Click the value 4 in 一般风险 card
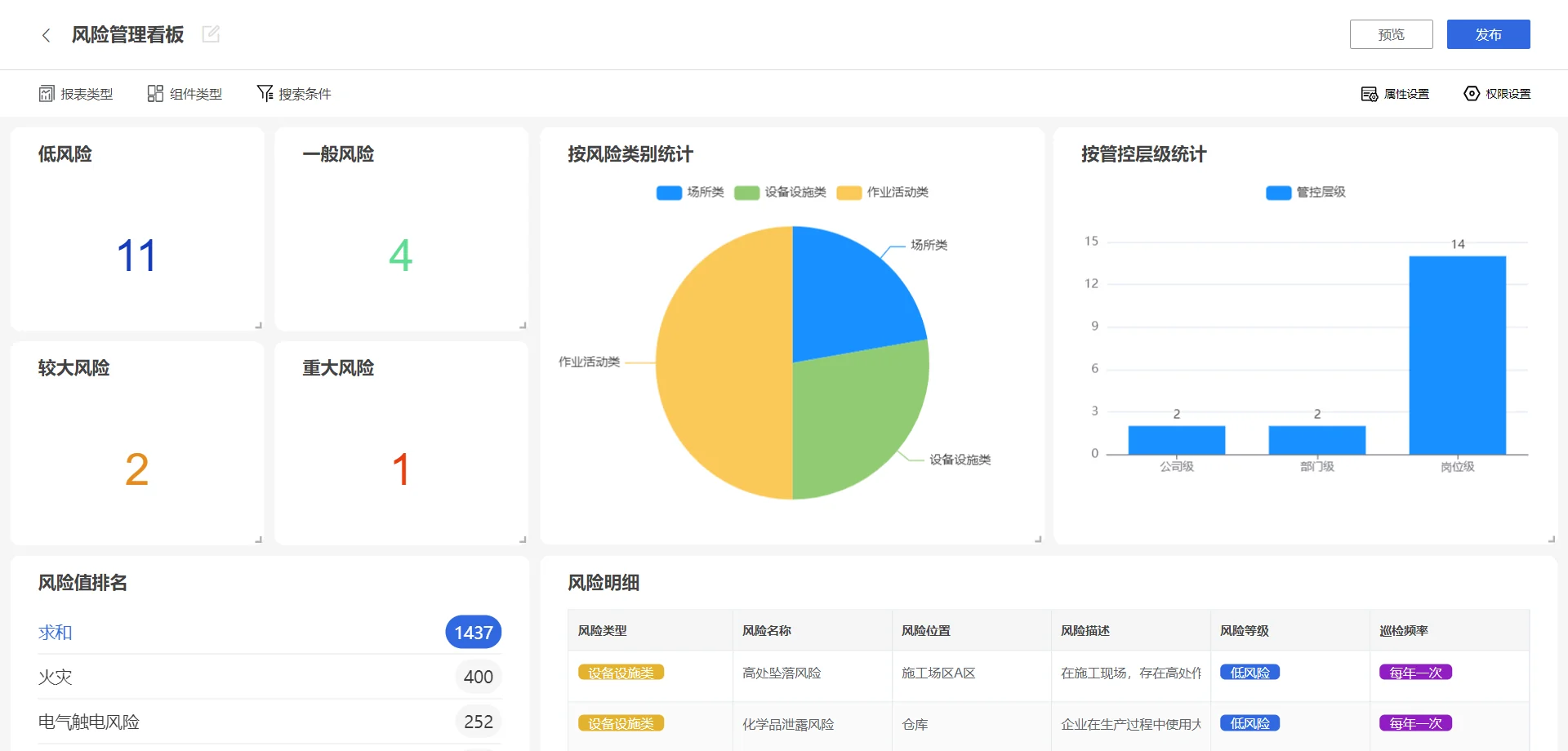 (x=401, y=256)
